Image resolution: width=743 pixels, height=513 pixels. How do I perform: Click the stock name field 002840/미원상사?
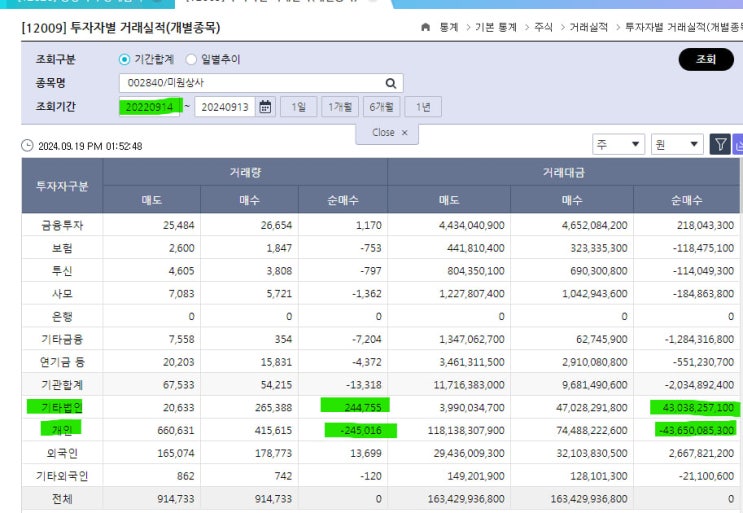(x=261, y=83)
